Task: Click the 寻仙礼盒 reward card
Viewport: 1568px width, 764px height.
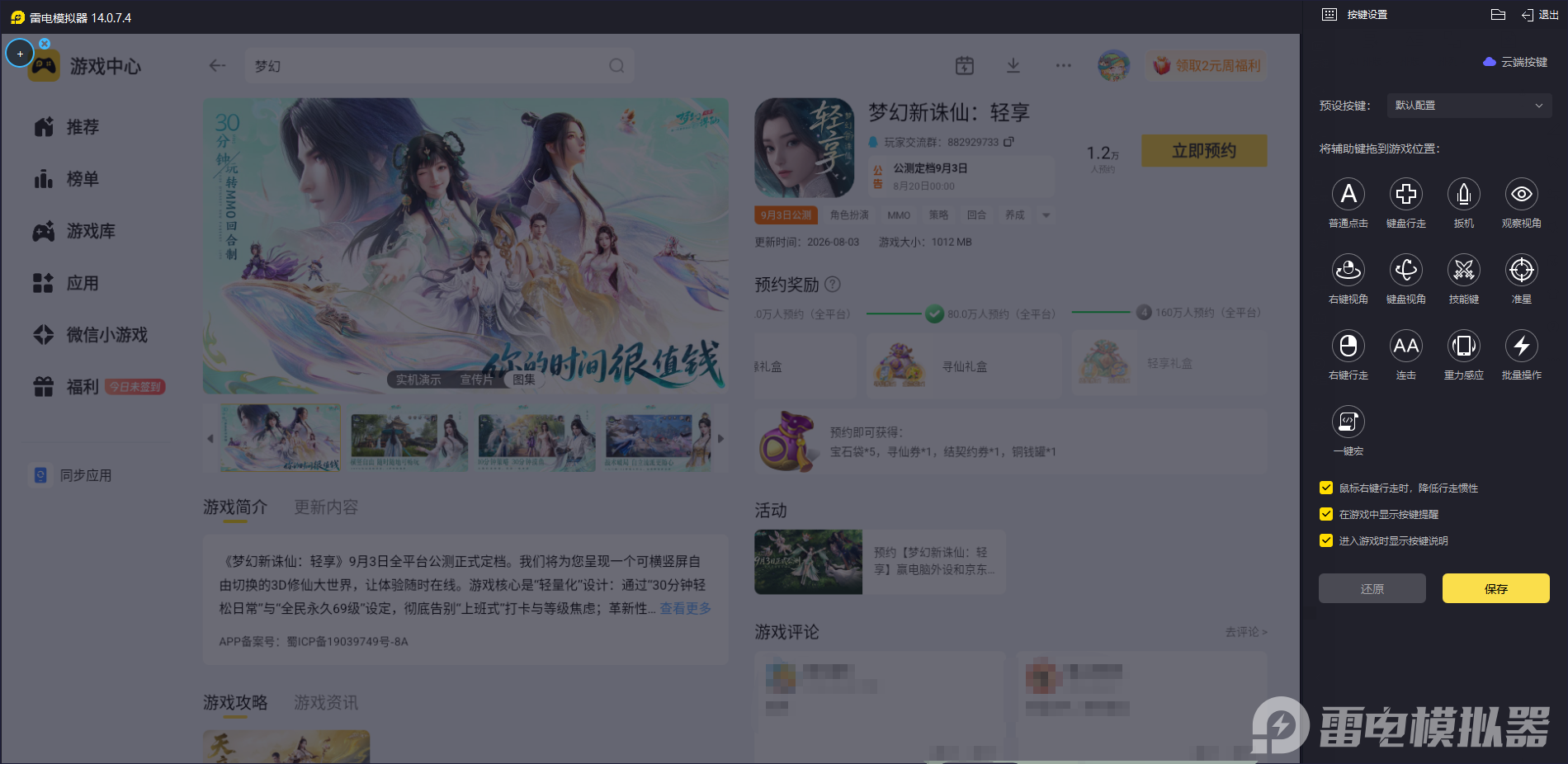Action: 963,366
